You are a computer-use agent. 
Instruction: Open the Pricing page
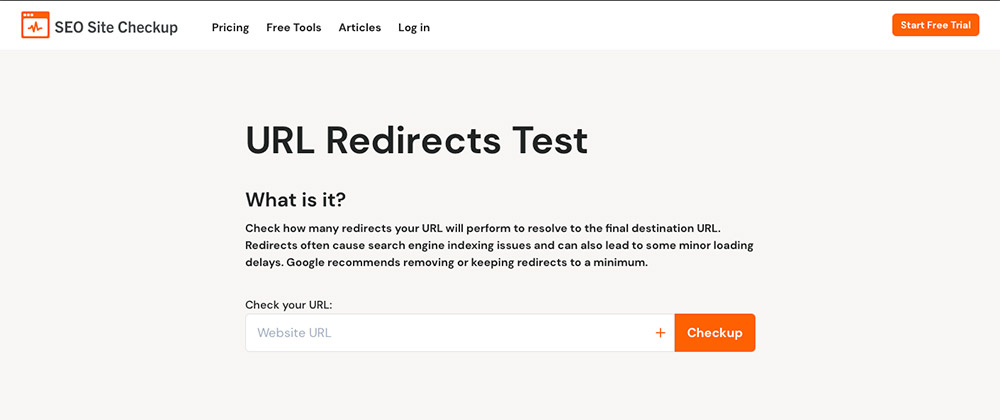coord(230,27)
